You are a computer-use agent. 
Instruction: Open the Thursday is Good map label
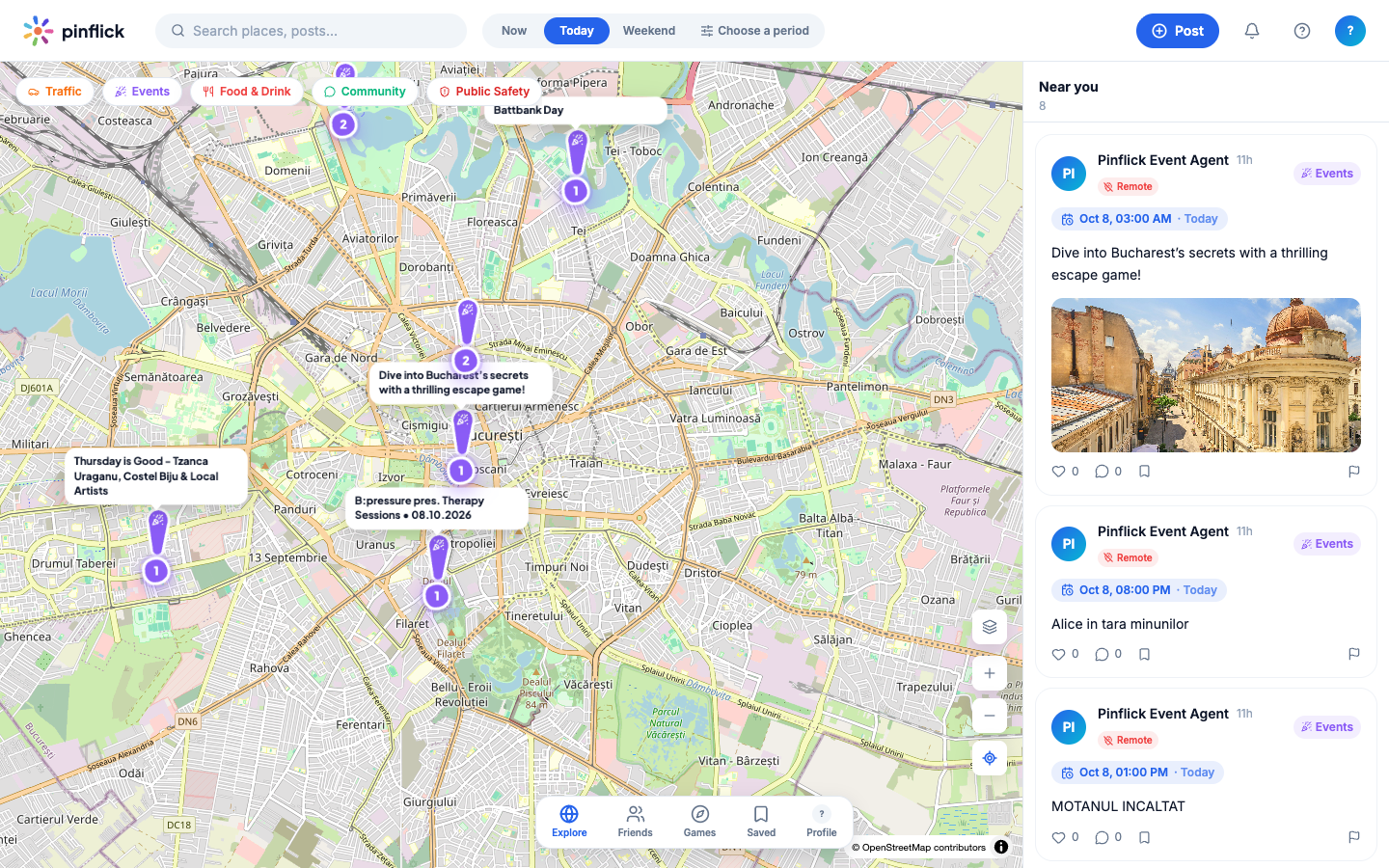156,476
